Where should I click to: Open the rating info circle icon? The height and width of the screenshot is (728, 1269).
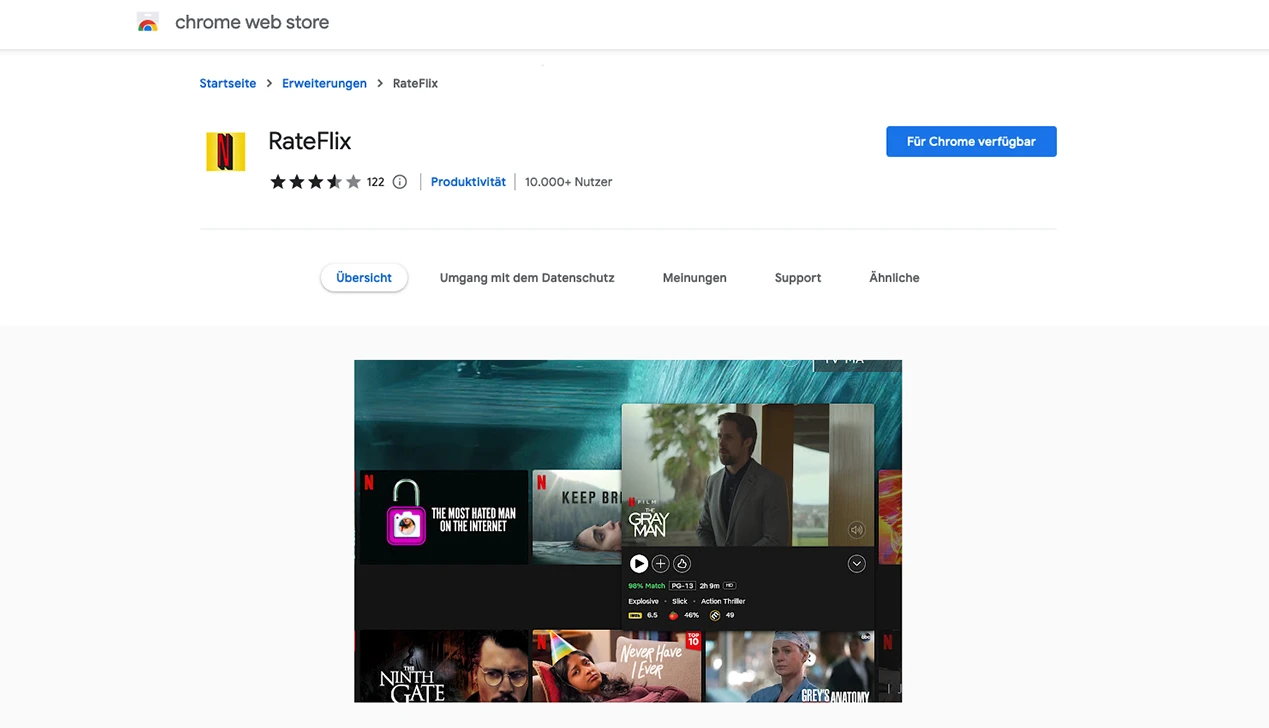pos(400,182)
